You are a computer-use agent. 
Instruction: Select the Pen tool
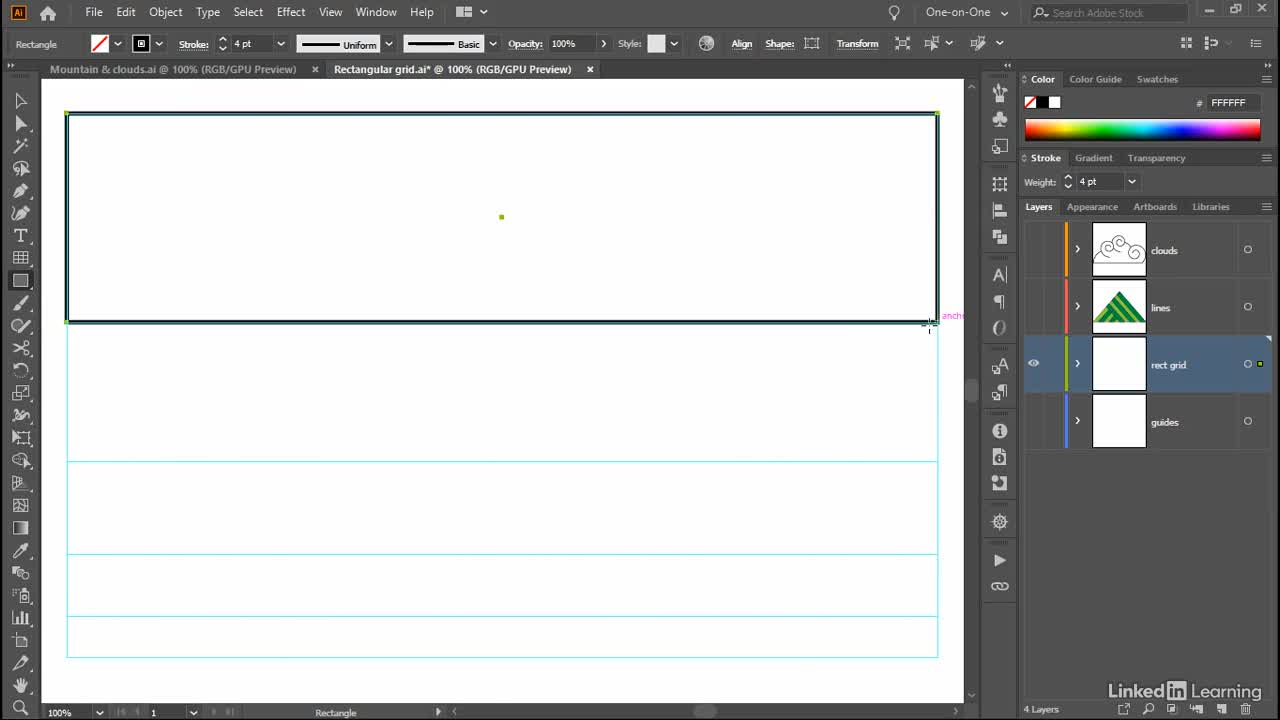(20, 191)
